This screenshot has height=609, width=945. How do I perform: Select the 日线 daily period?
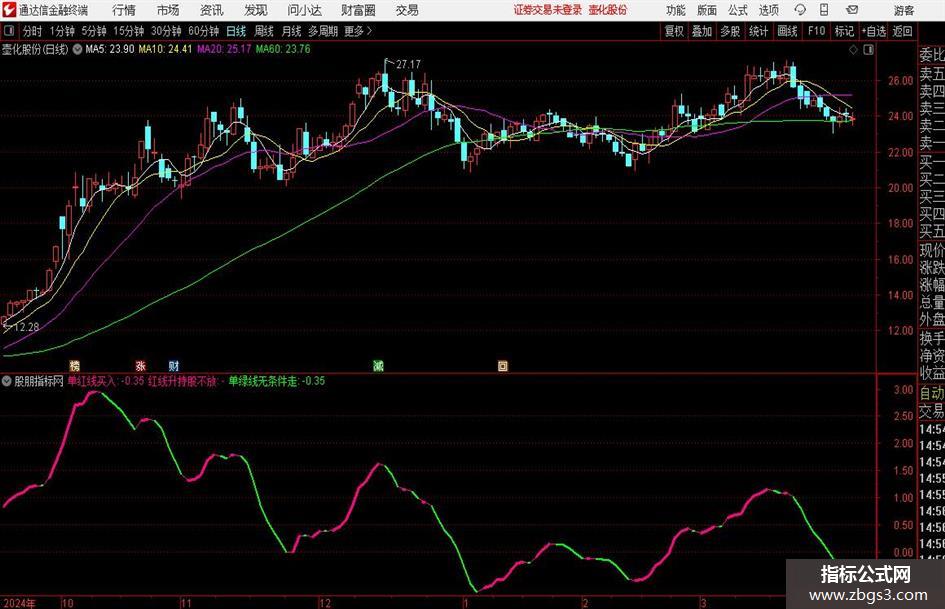click(236, 31)
